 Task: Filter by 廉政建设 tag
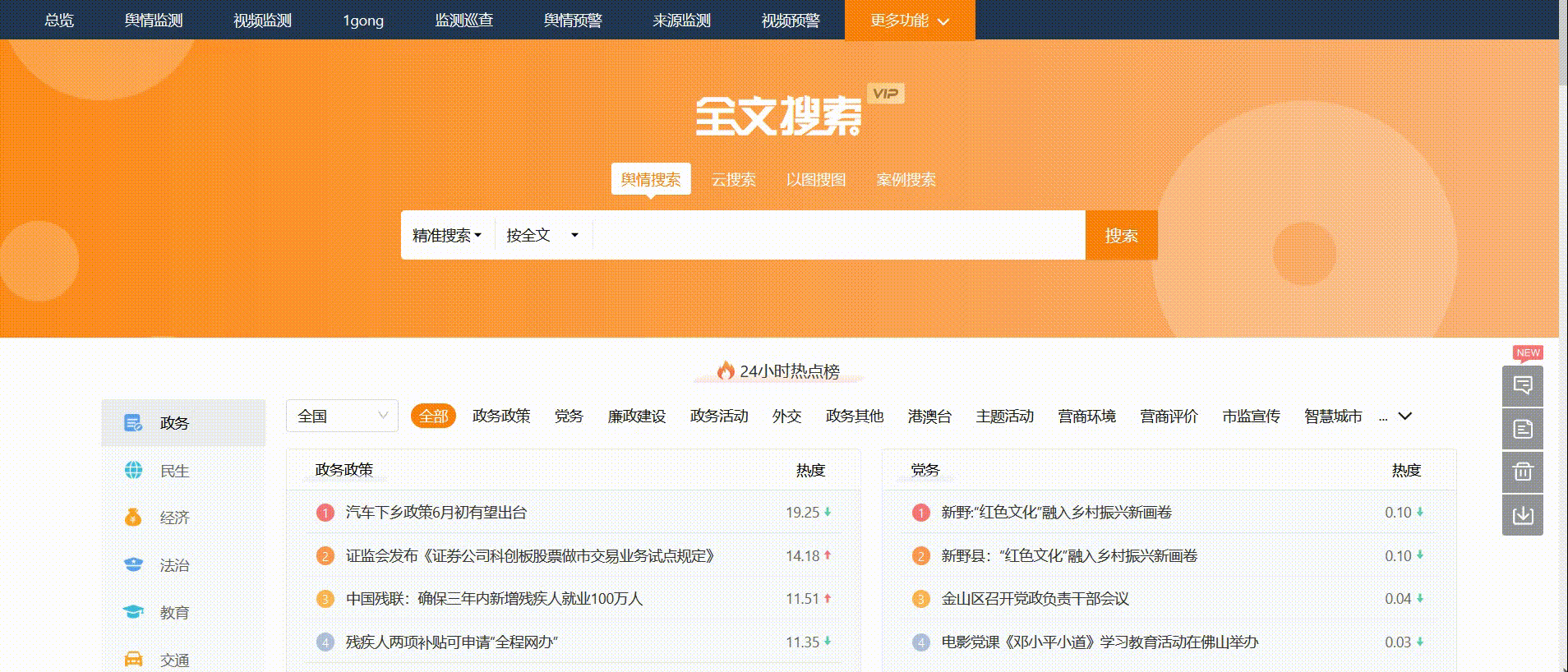click(x=637, y=417)
